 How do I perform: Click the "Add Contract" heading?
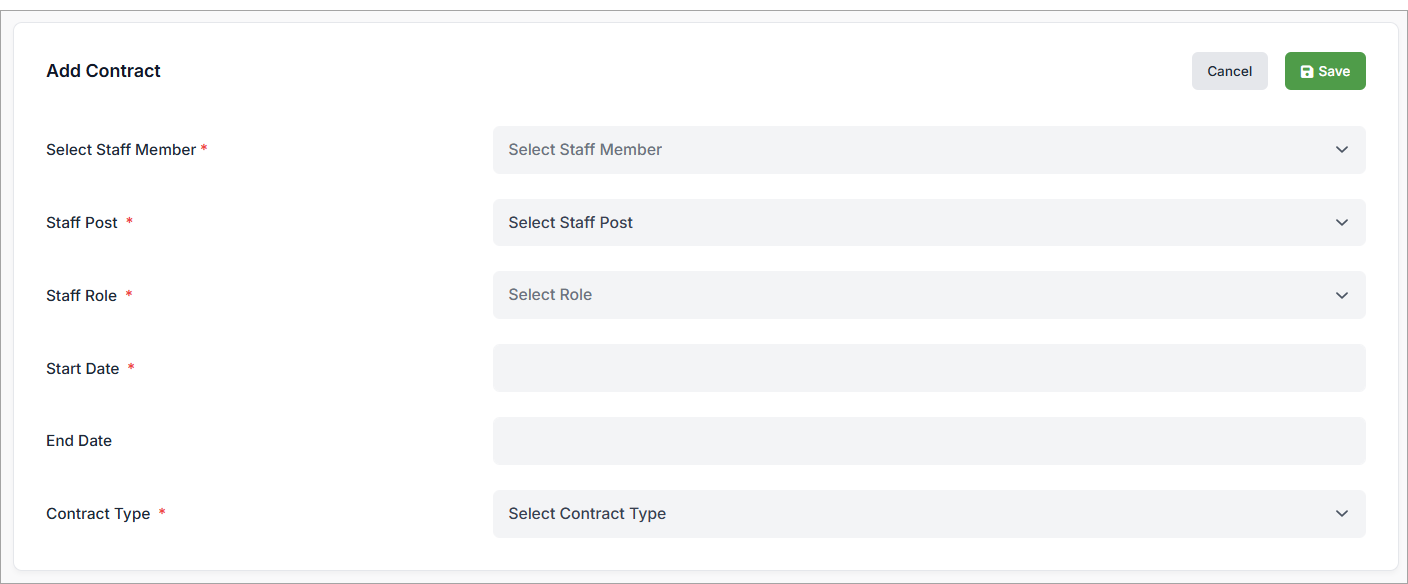pos(103,71)
